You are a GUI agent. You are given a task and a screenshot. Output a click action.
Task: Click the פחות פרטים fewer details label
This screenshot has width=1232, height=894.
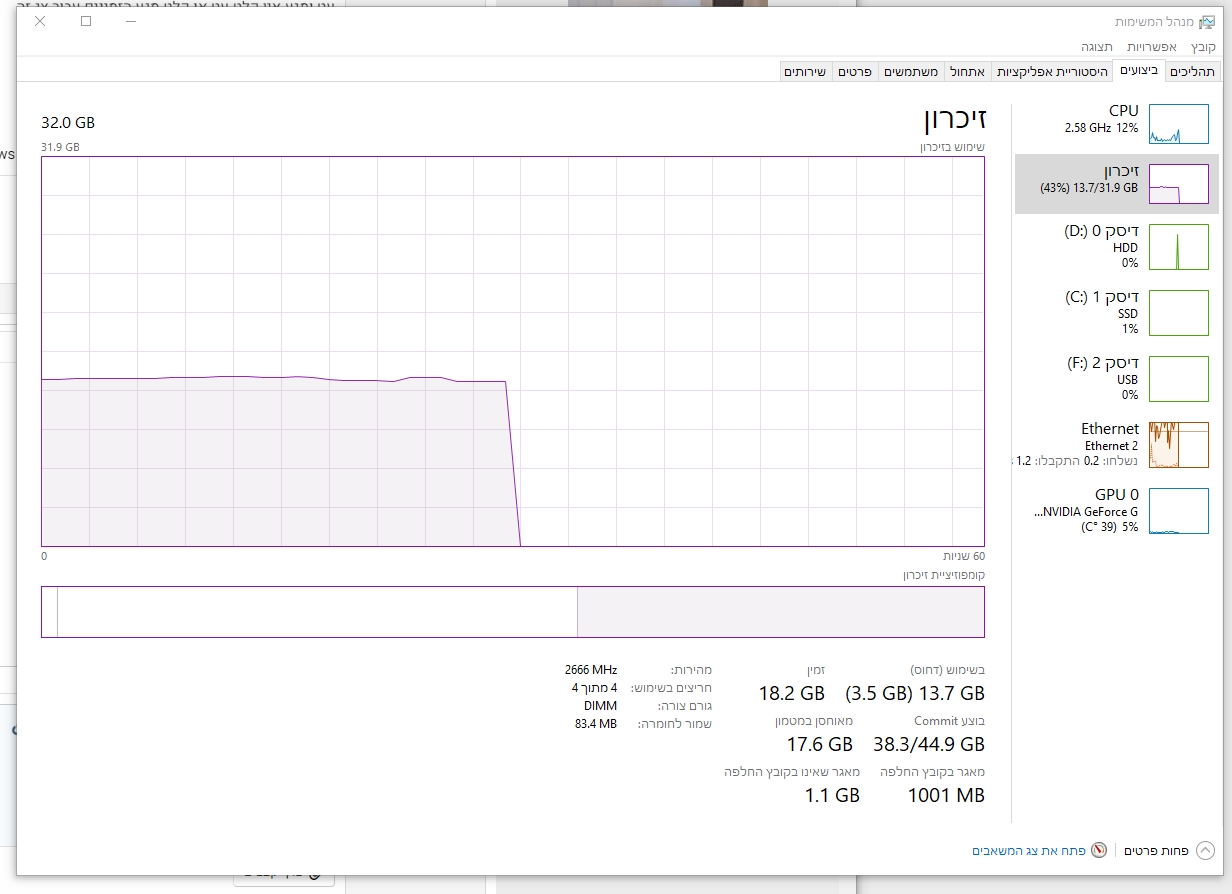click(1156, 850)
